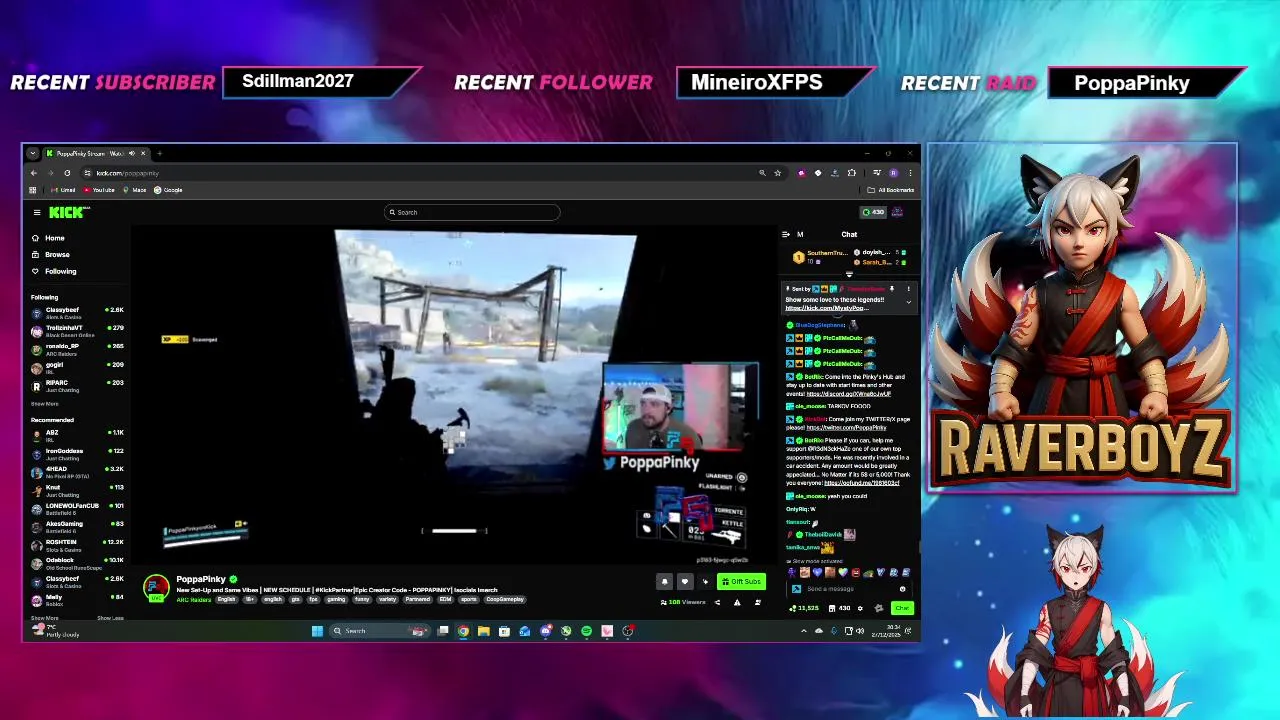Image resolution: width=1280 pixels, height=720 pixels.
Task: Open the taskbar weather widget
Action: [55, 631]
